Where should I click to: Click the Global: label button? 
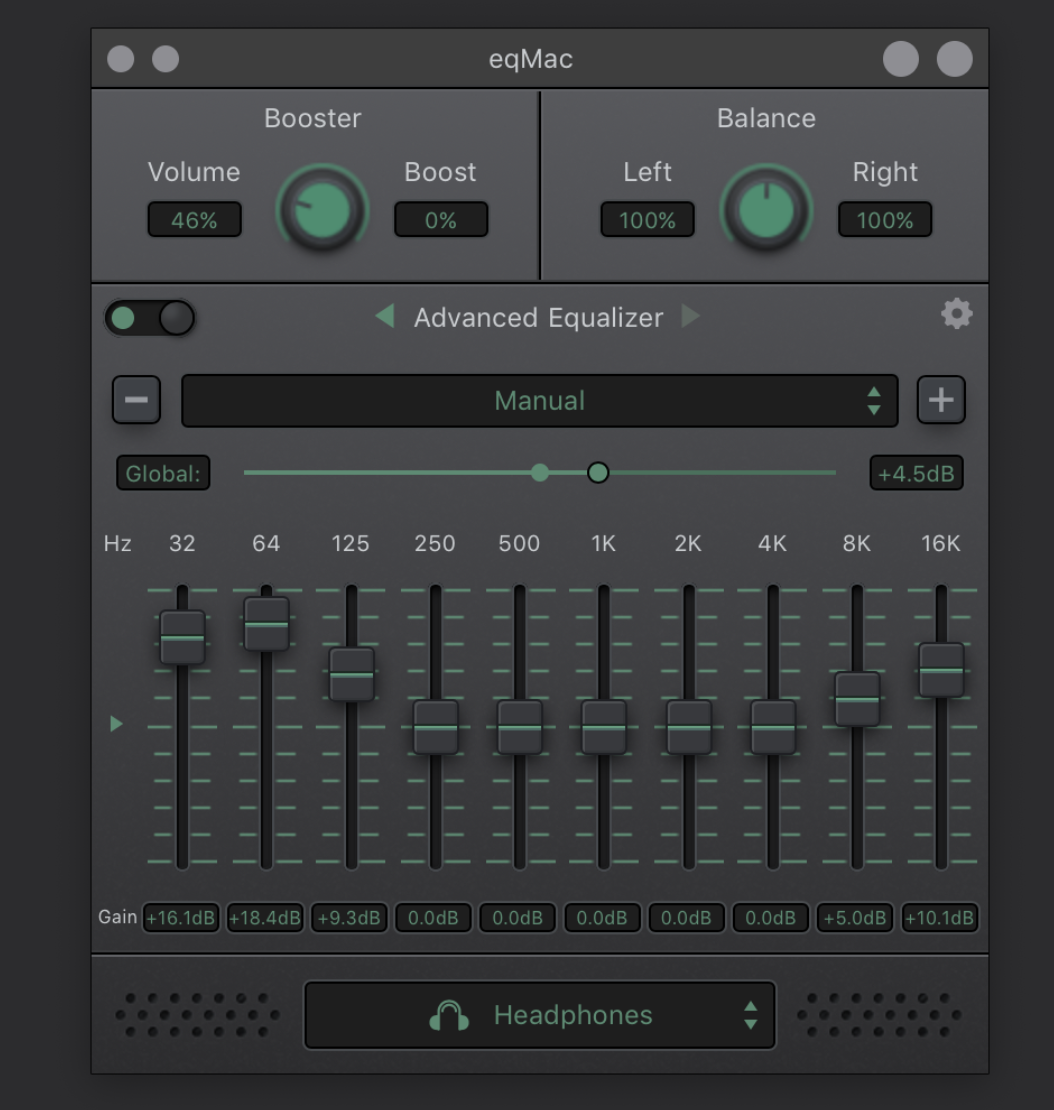tap(163, 473)
